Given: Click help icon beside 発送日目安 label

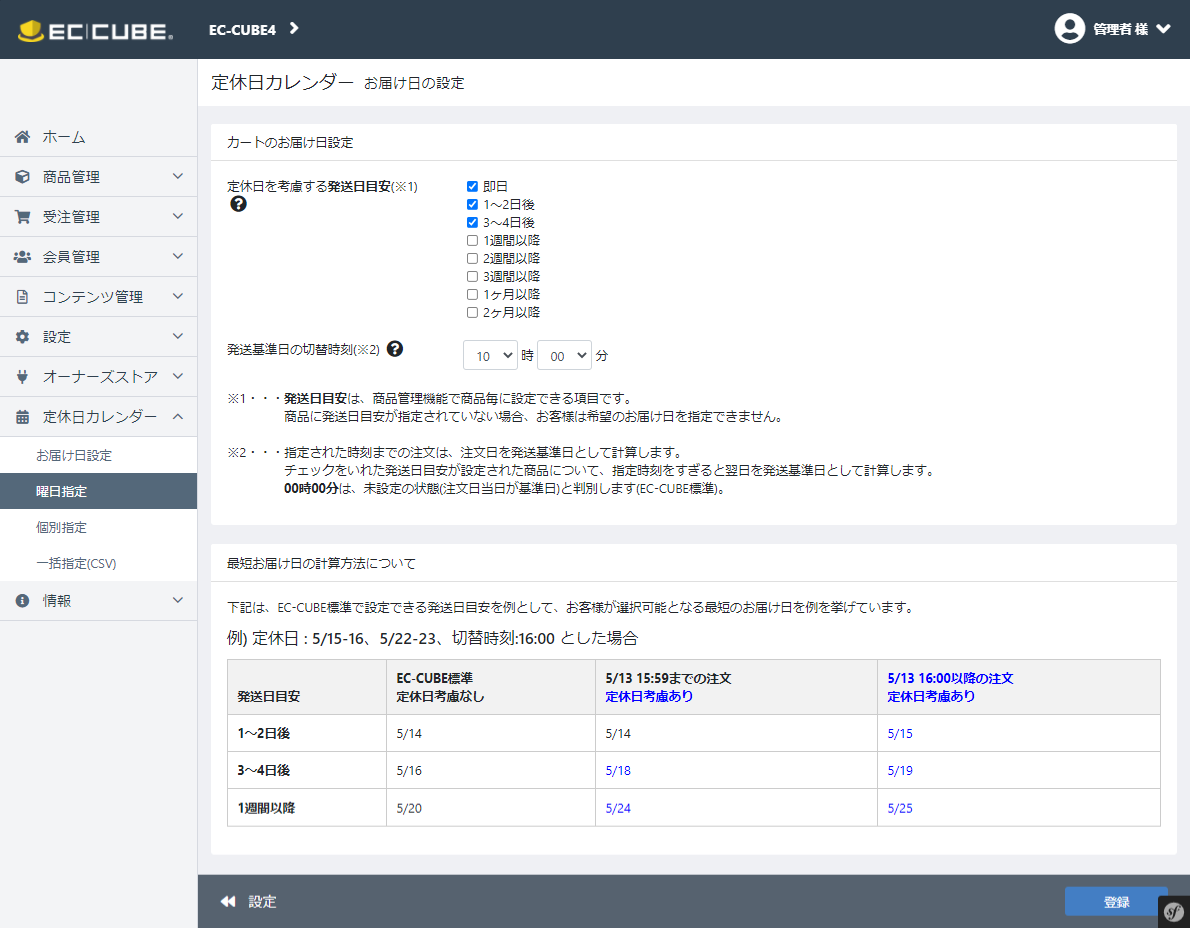Looking at the screenshot, I should click(238, 204).
